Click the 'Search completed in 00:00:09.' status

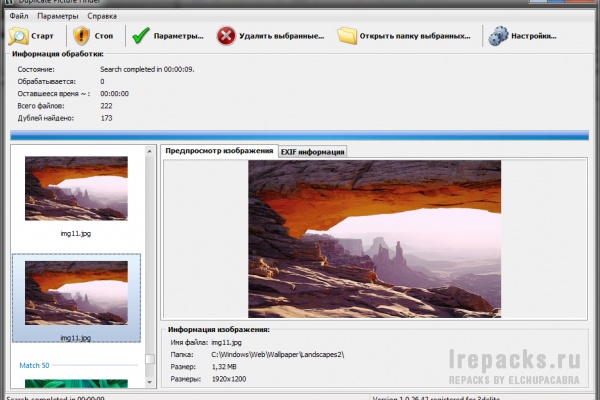click(147, 69)
